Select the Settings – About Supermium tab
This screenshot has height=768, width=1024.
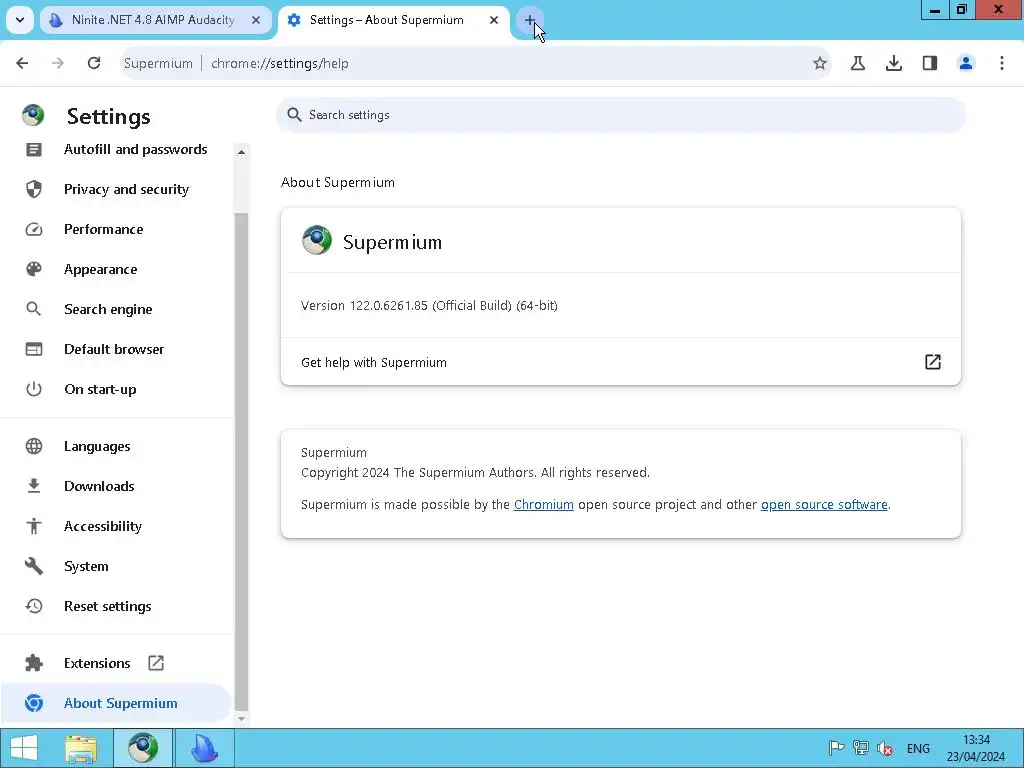pyautogui.click(x=387, y=20)
